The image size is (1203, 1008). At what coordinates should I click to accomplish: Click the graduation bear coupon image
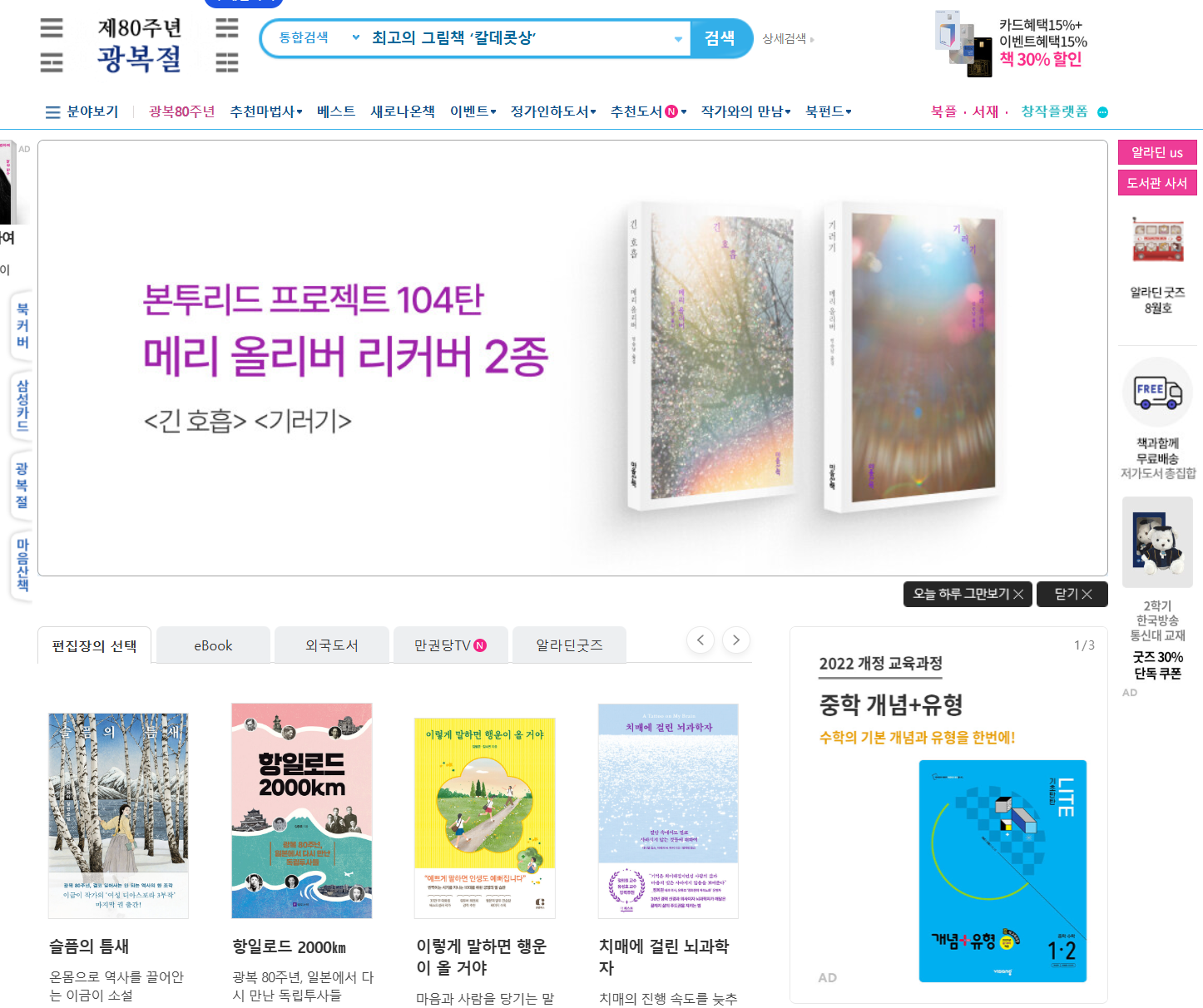point(1157,542)
